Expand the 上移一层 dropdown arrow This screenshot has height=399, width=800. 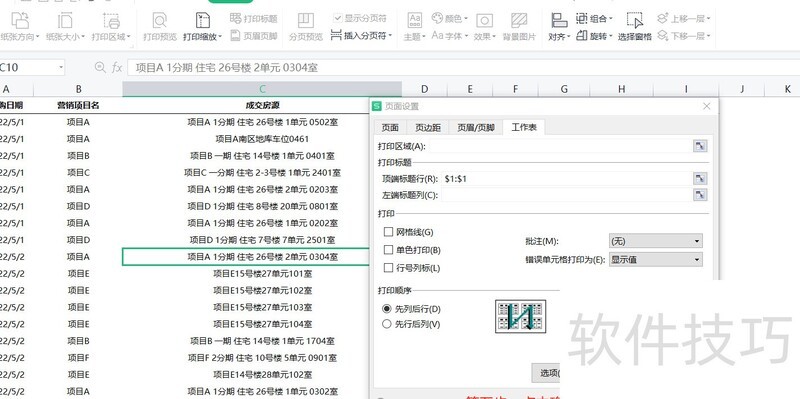[x=708, y=19]
